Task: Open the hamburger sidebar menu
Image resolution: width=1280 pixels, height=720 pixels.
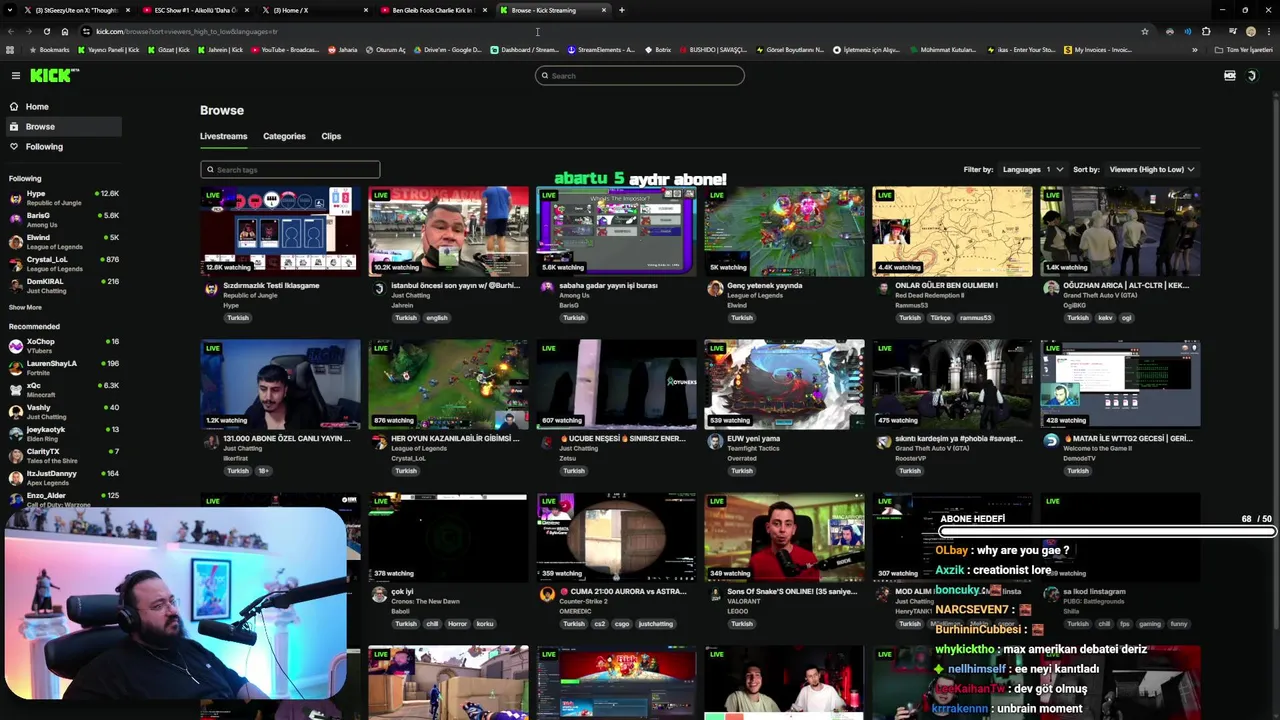Action: [x=16, y=75]
